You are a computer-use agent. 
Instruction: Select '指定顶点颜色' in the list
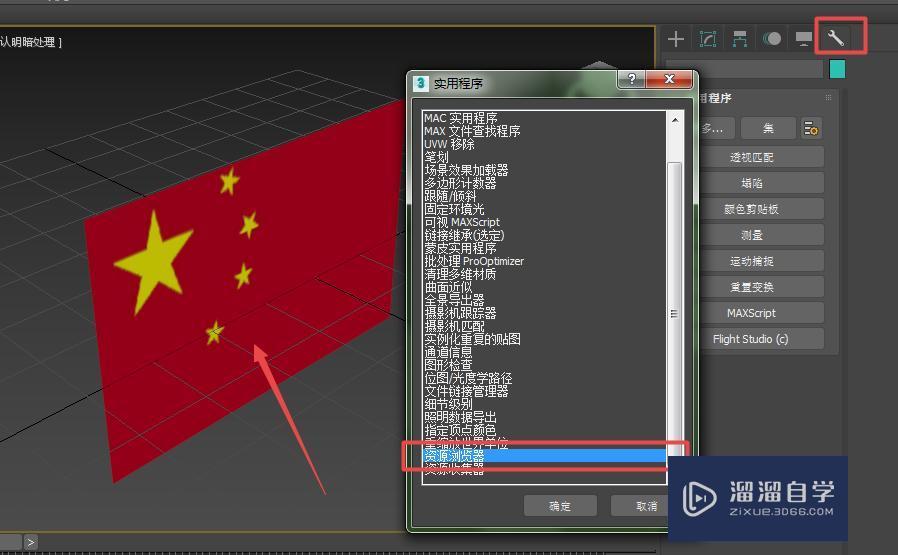point(460,430)
